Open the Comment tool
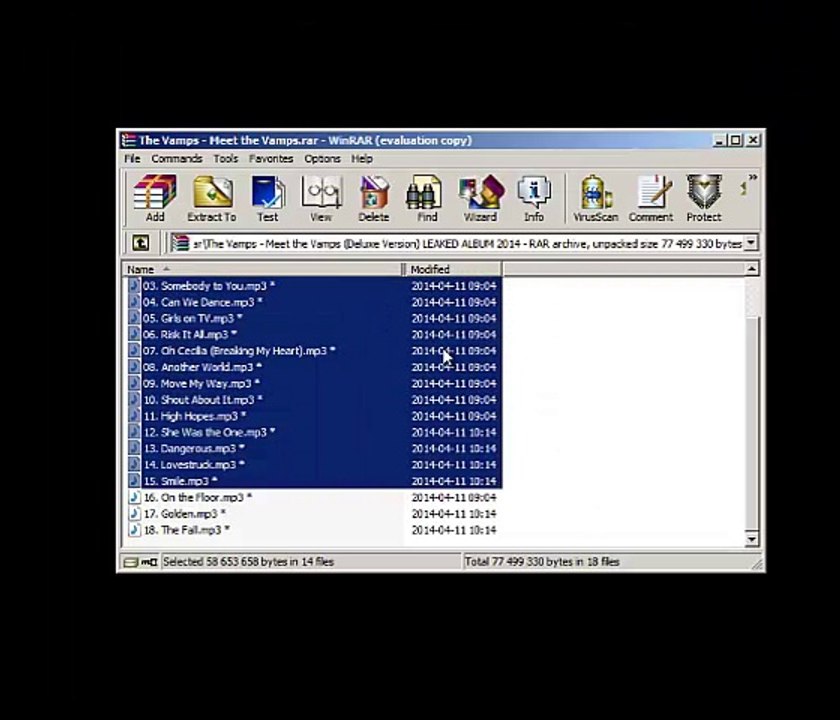This screenshot has height=720, width=840. tap(650, 198)
